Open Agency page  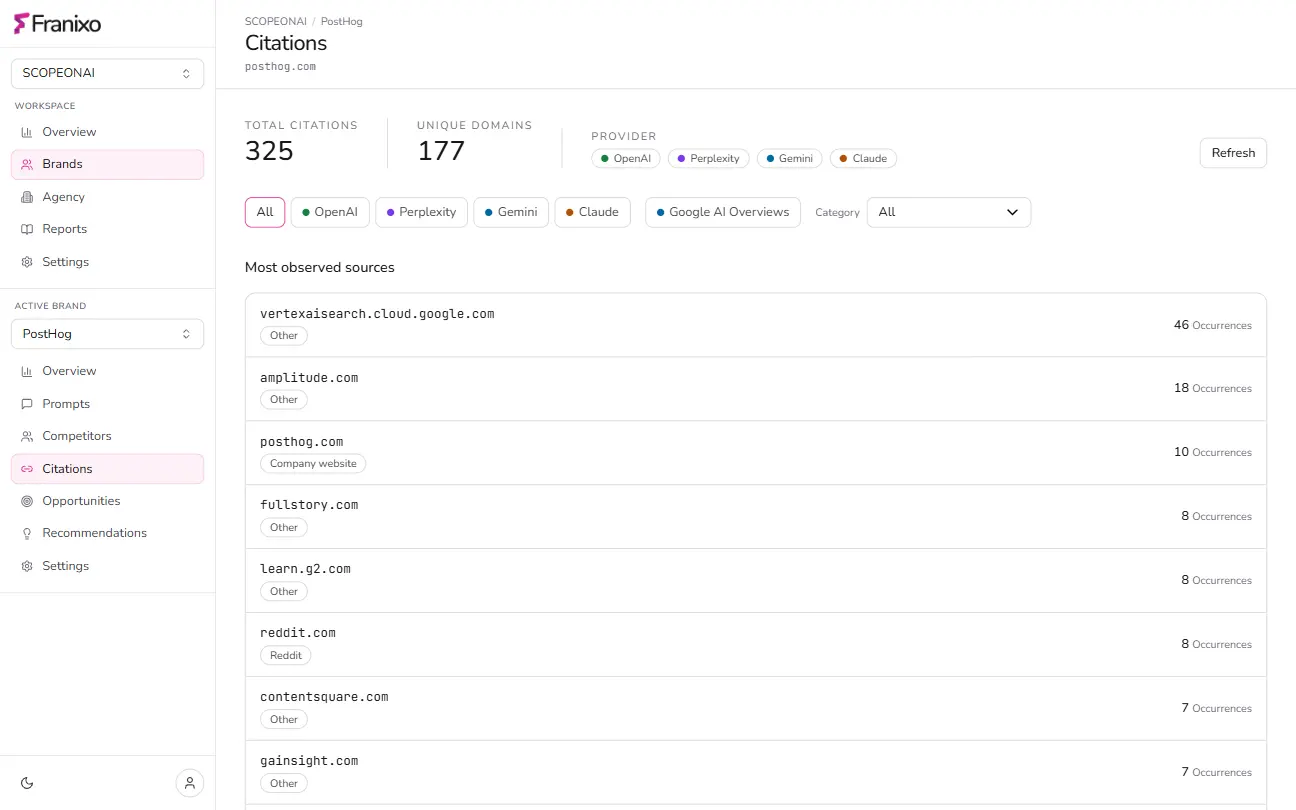pyautogui.click(x=107, y=197)
